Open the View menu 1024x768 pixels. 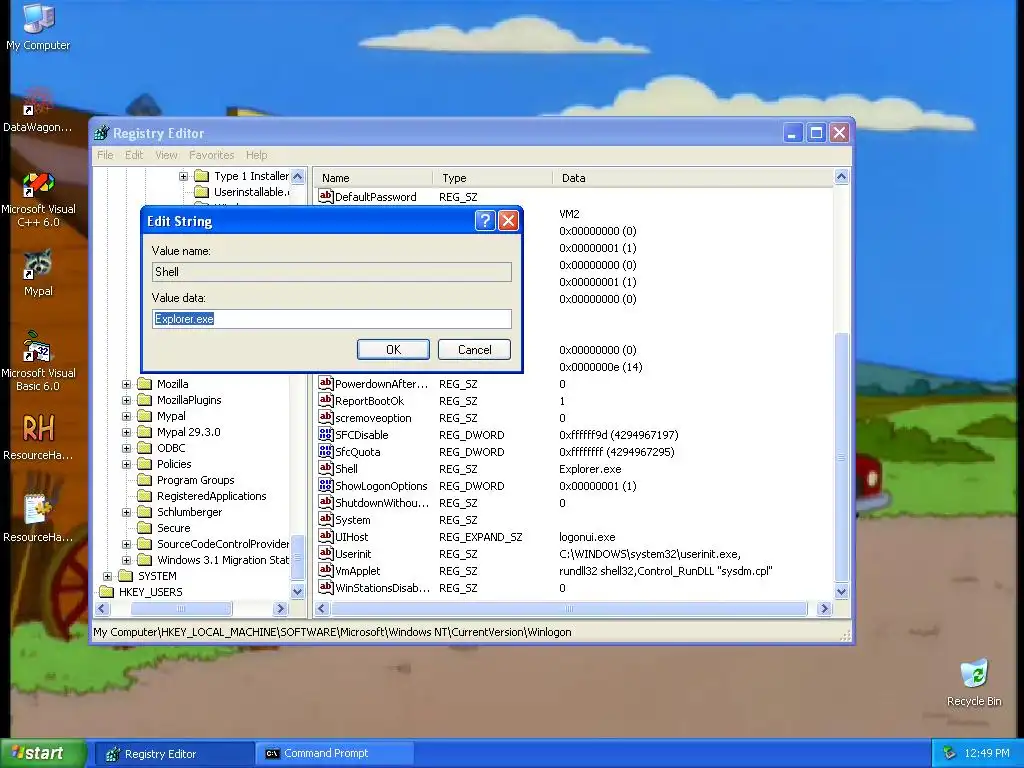pos(166,155)
